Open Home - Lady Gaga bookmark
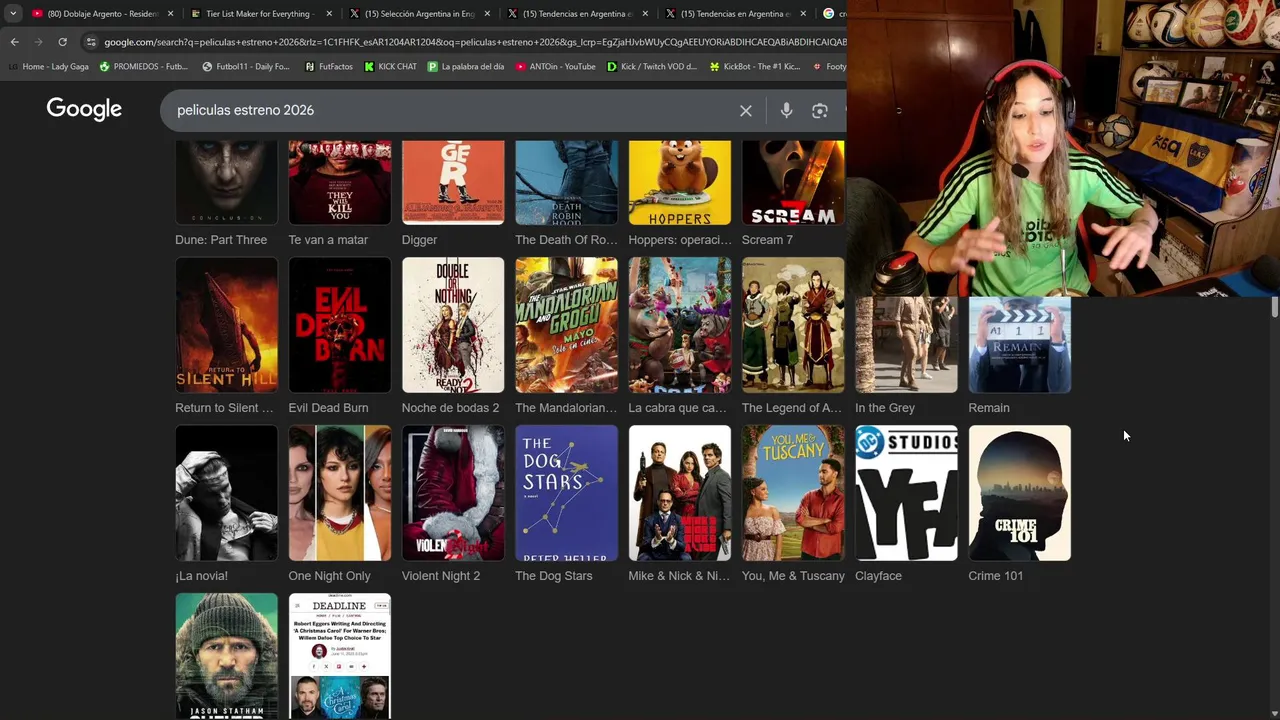The image size is (1280, 720). tap(48, 67)
